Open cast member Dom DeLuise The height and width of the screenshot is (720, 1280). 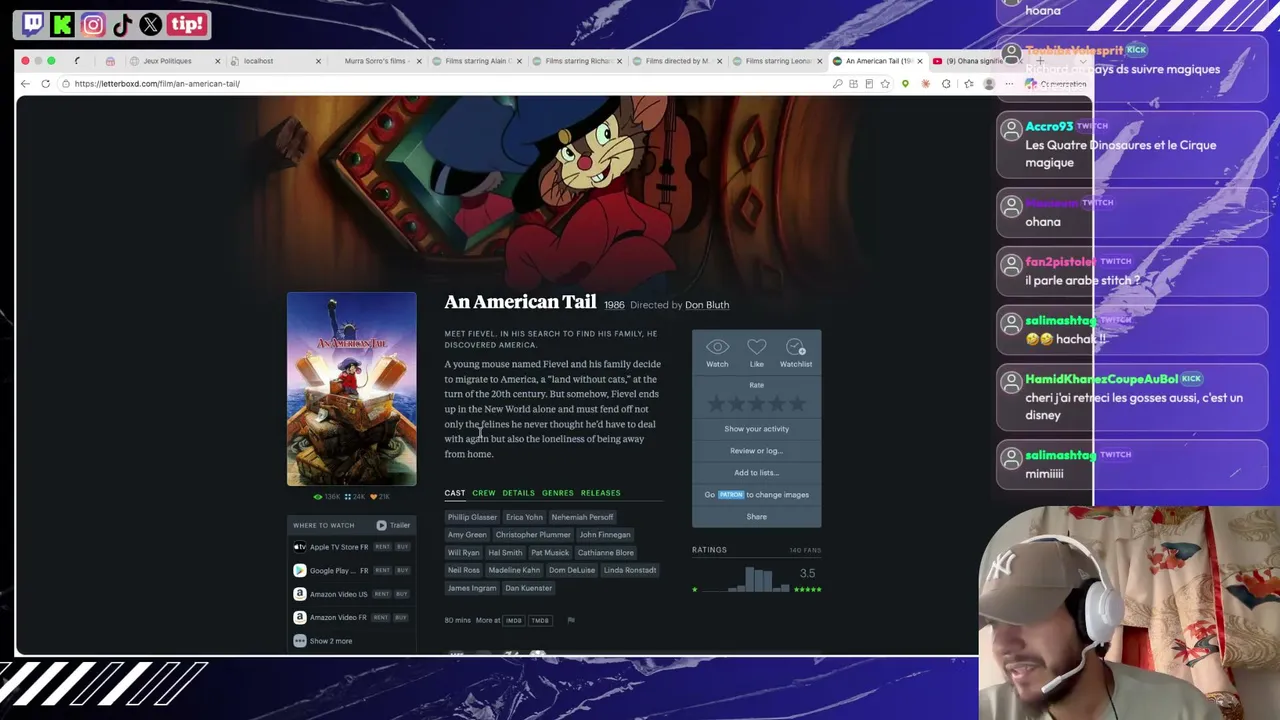(572, 570)
